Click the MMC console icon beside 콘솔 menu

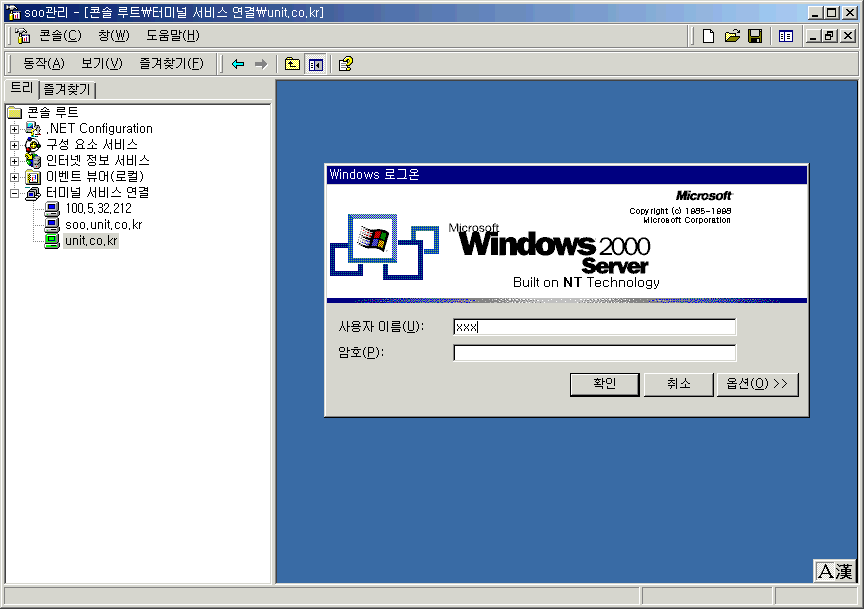pyautogui.click(x=23, y=36)
